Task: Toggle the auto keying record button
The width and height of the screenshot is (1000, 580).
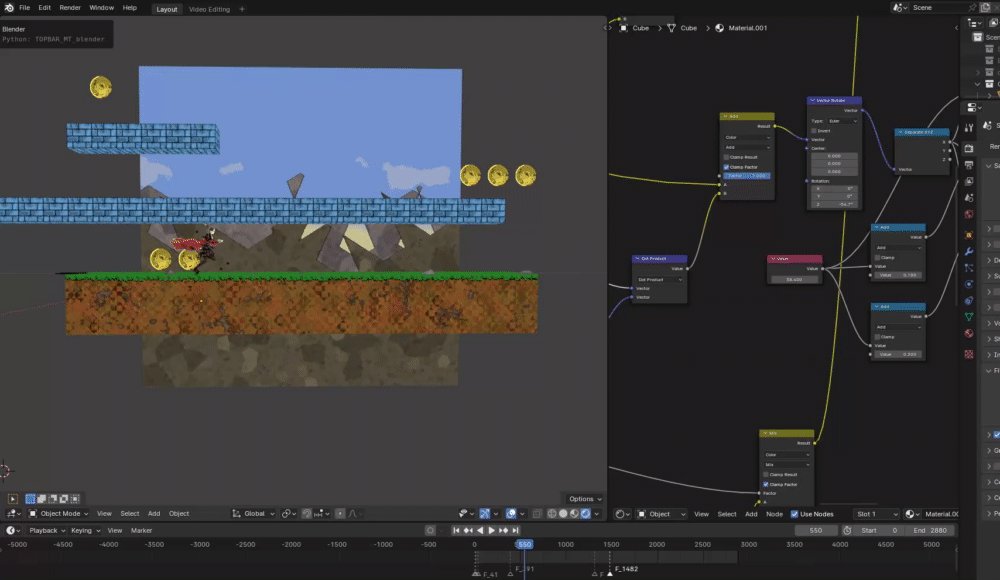Action: [430, 530]
